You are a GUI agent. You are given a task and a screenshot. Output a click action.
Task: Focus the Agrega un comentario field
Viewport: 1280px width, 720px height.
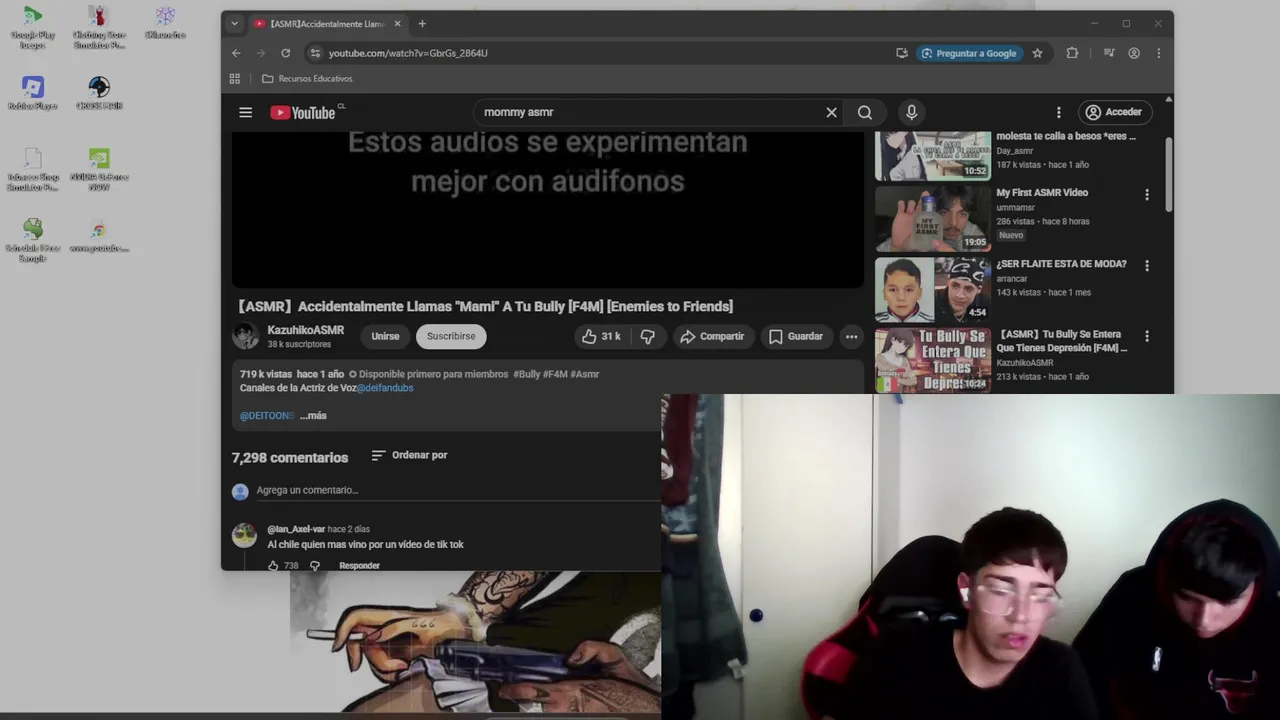456,490
